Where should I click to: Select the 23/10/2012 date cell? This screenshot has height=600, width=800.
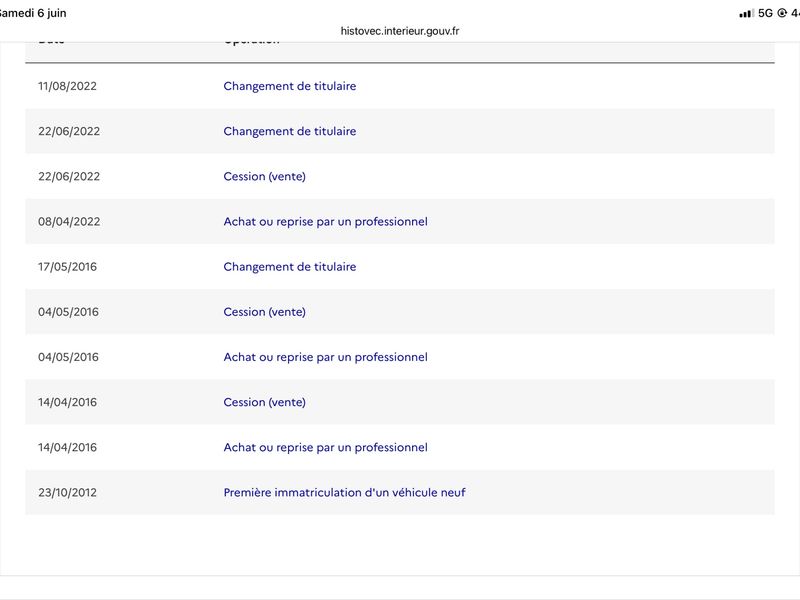(67, 492)
